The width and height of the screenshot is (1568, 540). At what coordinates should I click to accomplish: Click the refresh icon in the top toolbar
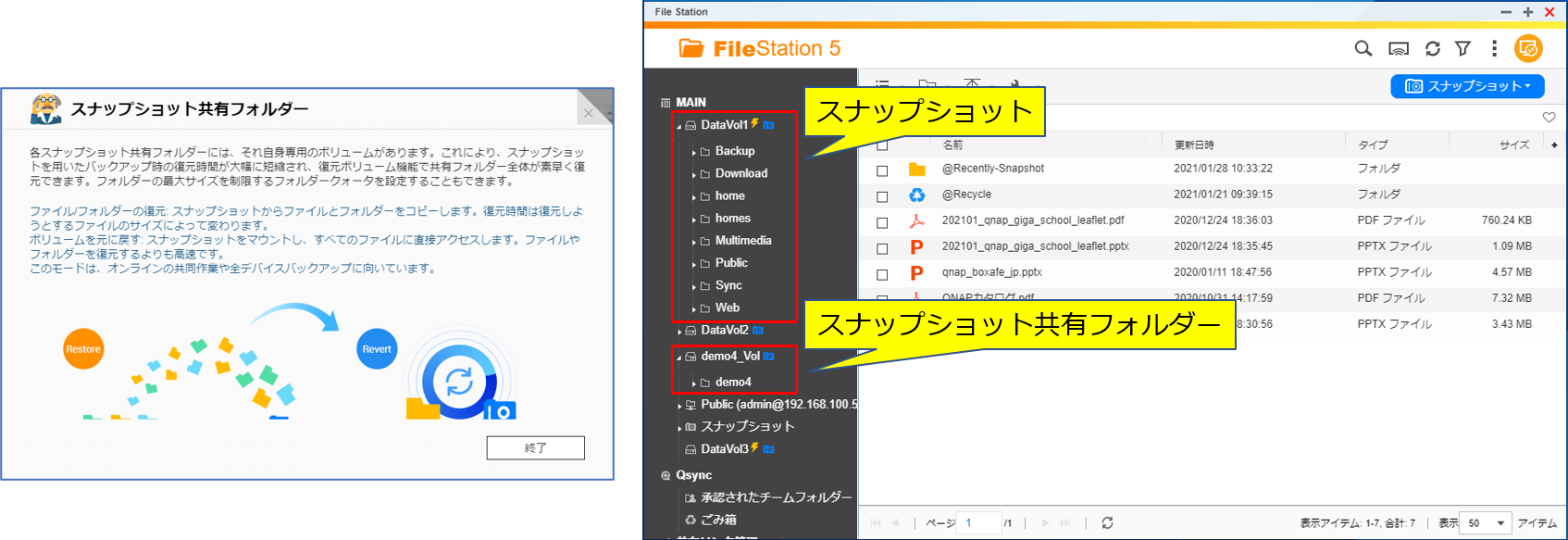[x=1432, y=49]
